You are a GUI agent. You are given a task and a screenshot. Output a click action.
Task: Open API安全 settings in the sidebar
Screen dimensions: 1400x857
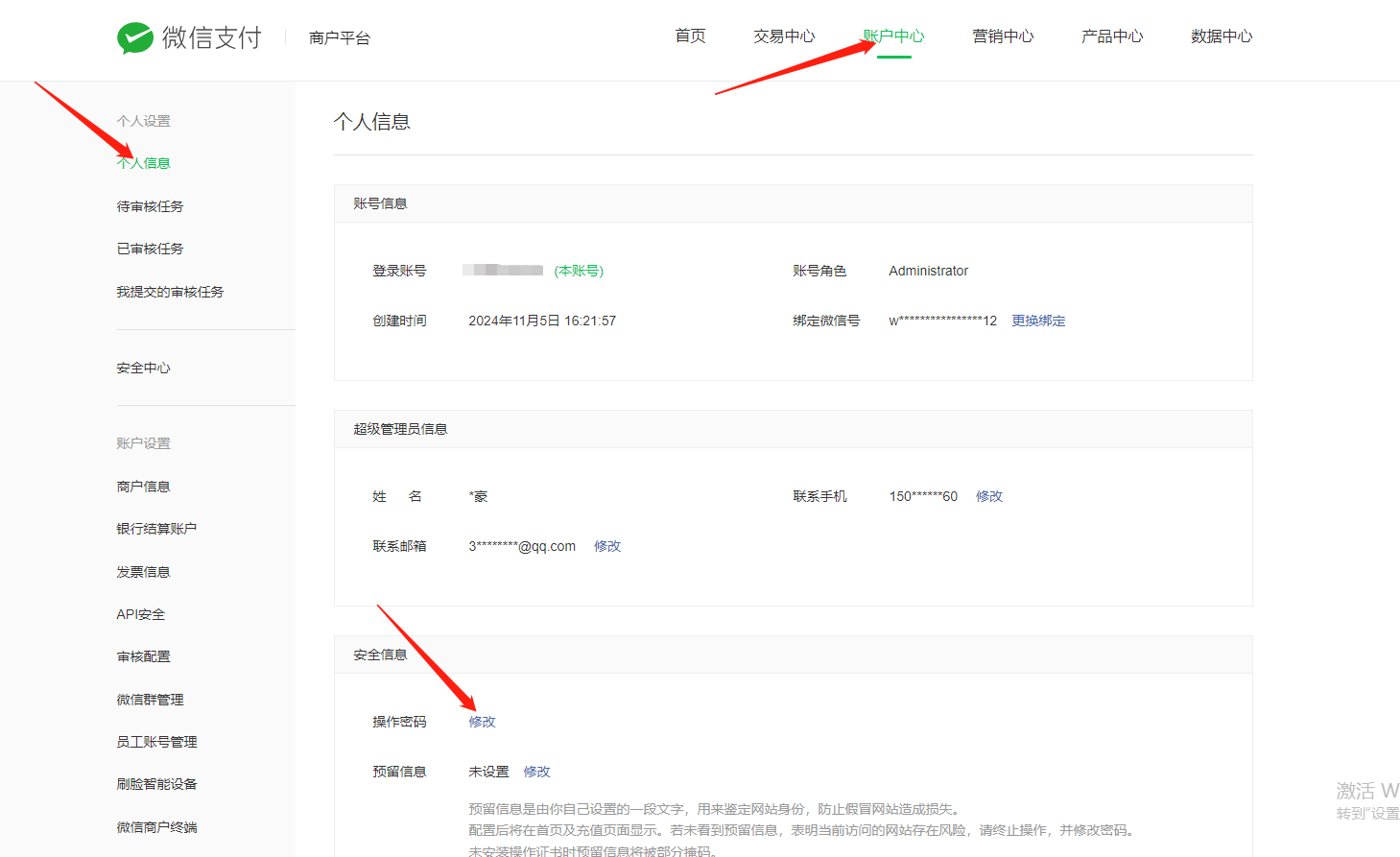coord(141,614)
